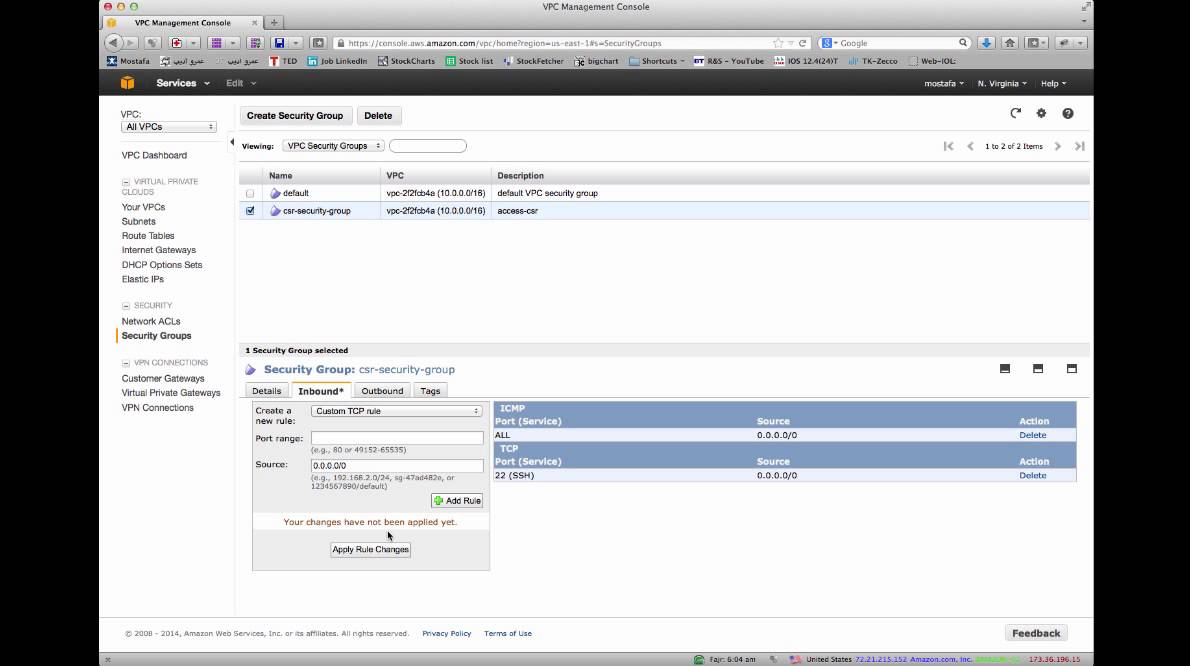Image resolution: width=1190 pixels, height=666 pixels.
Task: Collapse the VPN Connections sidebar section
Action: (x=125, y=363)
